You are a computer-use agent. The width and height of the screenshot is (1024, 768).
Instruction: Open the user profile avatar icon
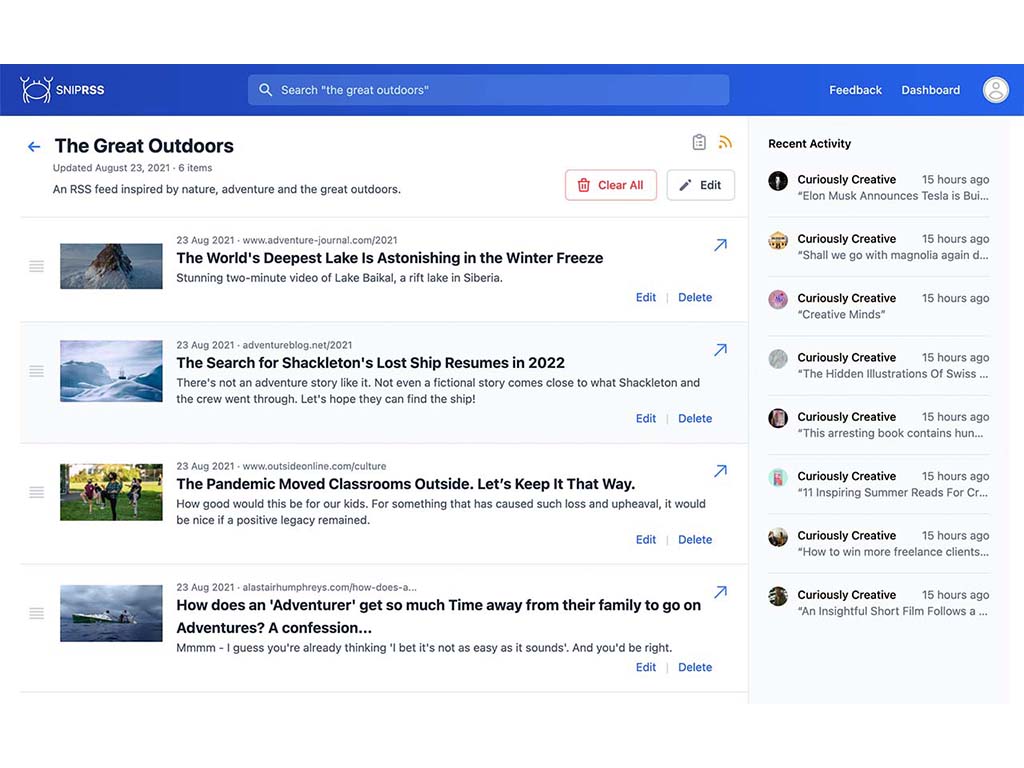[x=995, y=89]
